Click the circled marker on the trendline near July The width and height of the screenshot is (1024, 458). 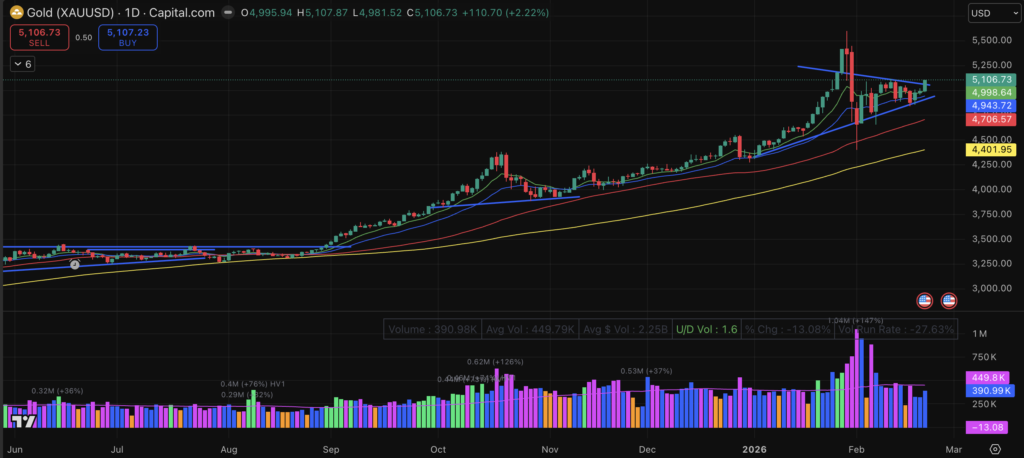[x=74, y=264]
